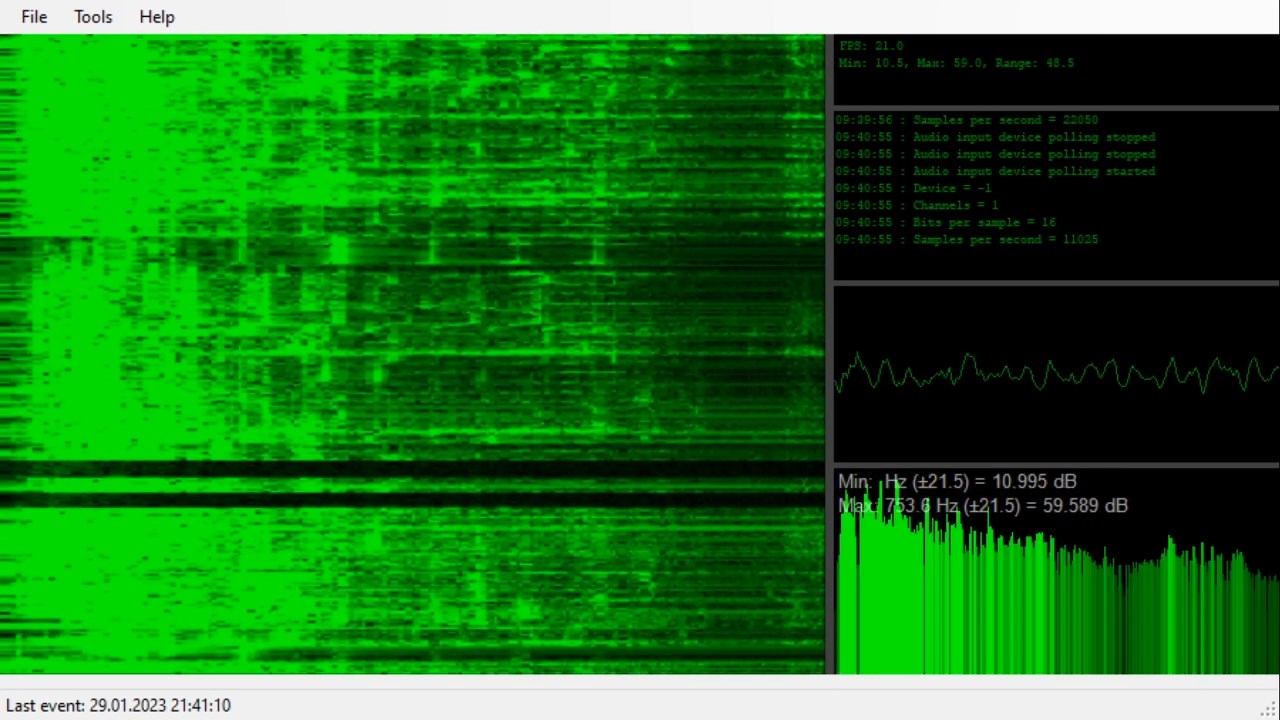Click the frequency spectrum bar graph
This screenshot has width=1280, height=720.
pos(1056,571)
